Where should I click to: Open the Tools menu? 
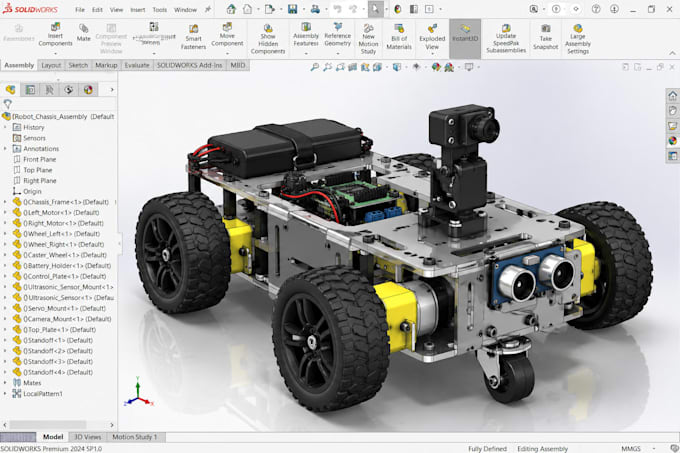click(160, 10)
